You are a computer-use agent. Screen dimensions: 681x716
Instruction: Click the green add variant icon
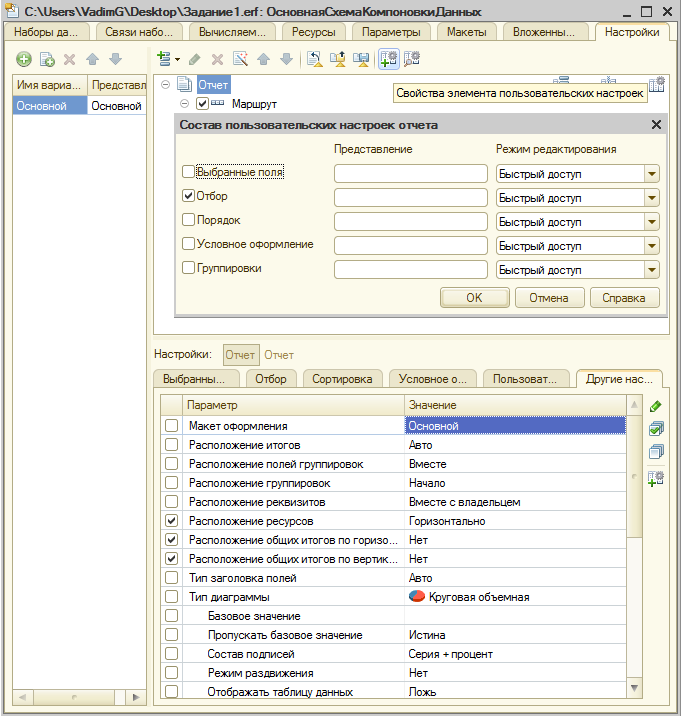(x=23, y=60)
